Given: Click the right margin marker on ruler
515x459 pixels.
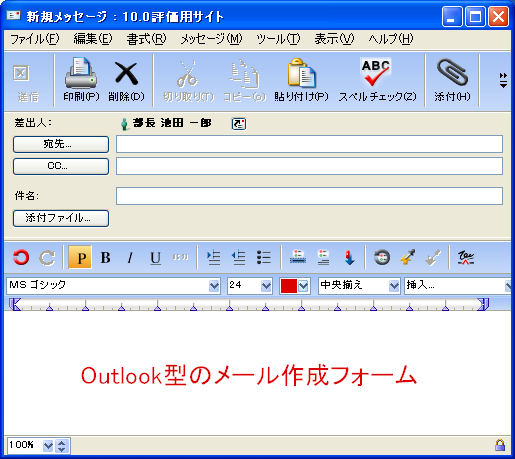Looking at the screenshot, I should pyautogui.click(x=483, y=304).
